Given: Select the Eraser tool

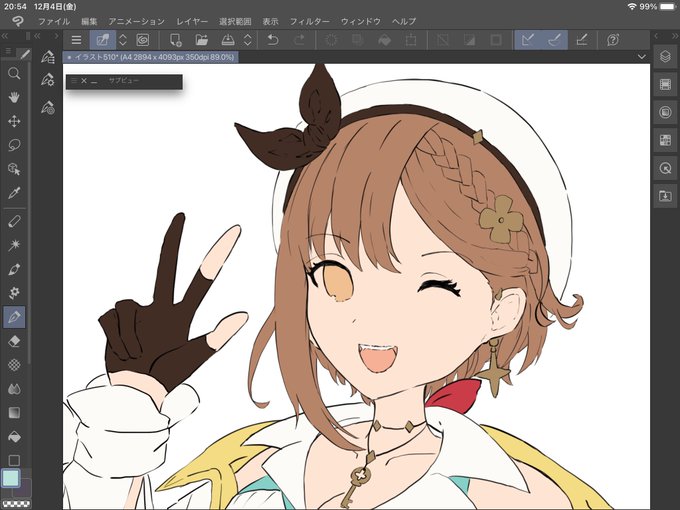Looking at the screenshot, I should click(14, 341).
